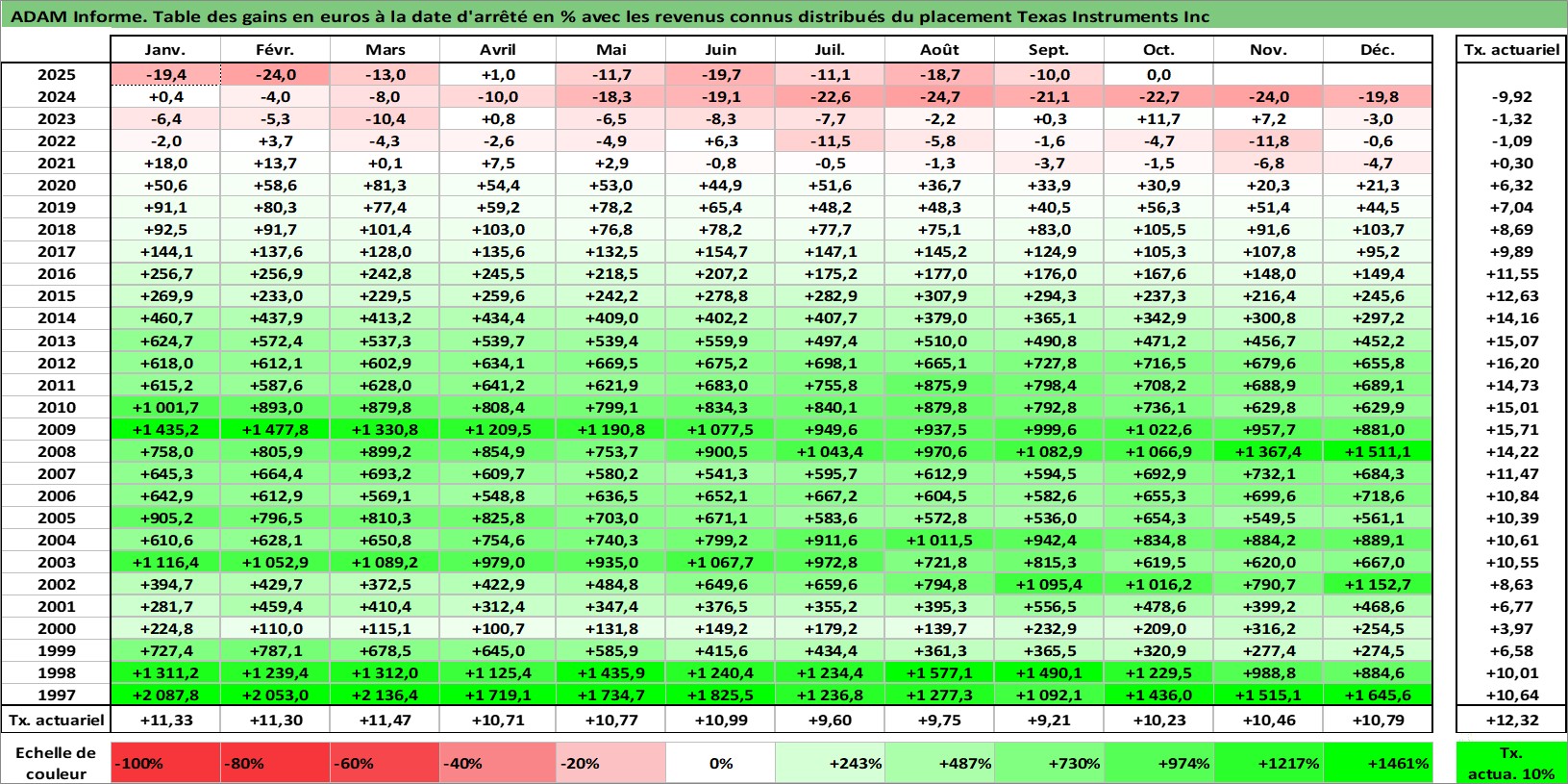This screenshot has height=784, width=1568.
Task: Click the -80% color scale cell
Action: pos(275,763)
